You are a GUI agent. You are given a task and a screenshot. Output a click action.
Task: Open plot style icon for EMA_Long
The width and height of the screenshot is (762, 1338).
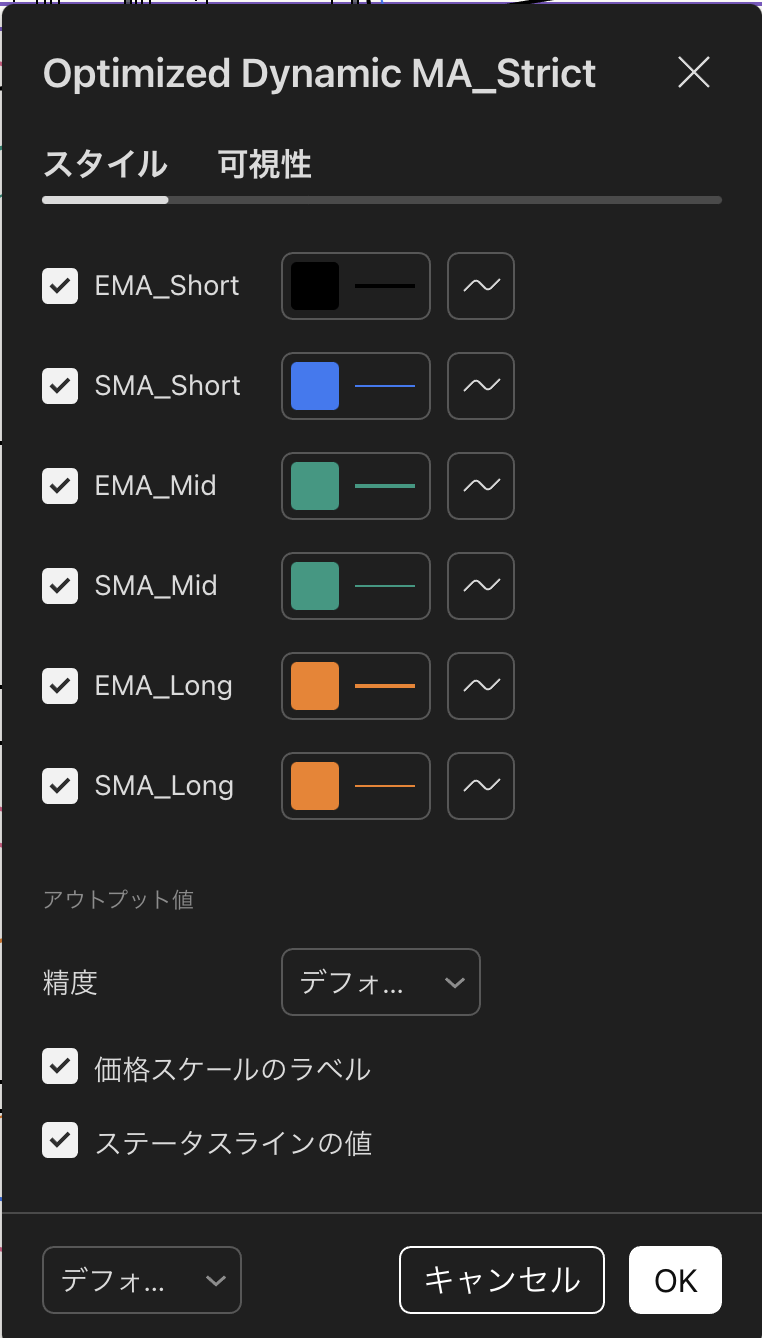(x=481, y=686)
